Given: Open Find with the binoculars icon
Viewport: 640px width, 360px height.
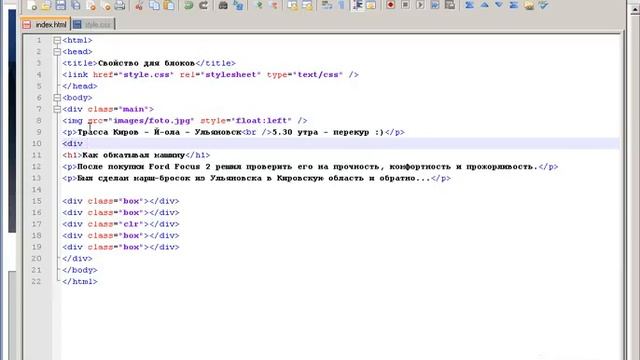Looking at the screenshot, I should pos(223,5).
